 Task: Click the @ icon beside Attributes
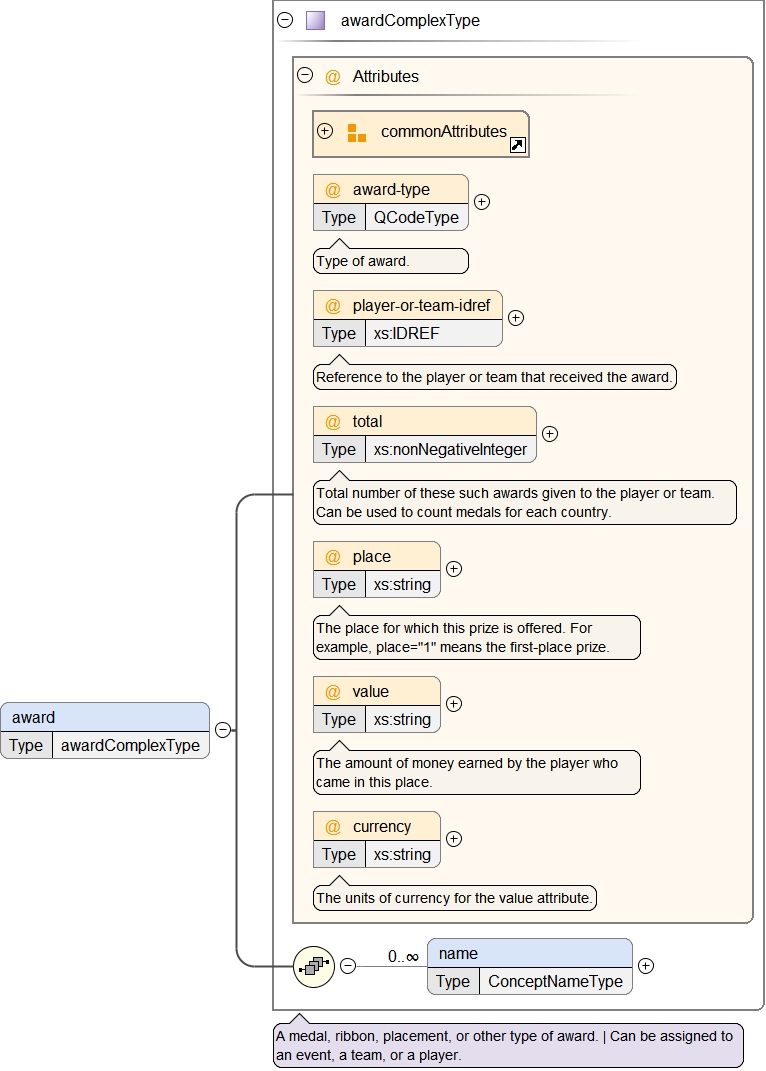coord(333,76)
